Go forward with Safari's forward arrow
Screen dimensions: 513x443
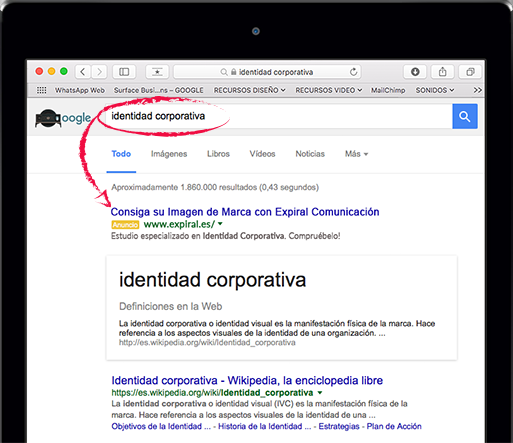coord(99,72)
